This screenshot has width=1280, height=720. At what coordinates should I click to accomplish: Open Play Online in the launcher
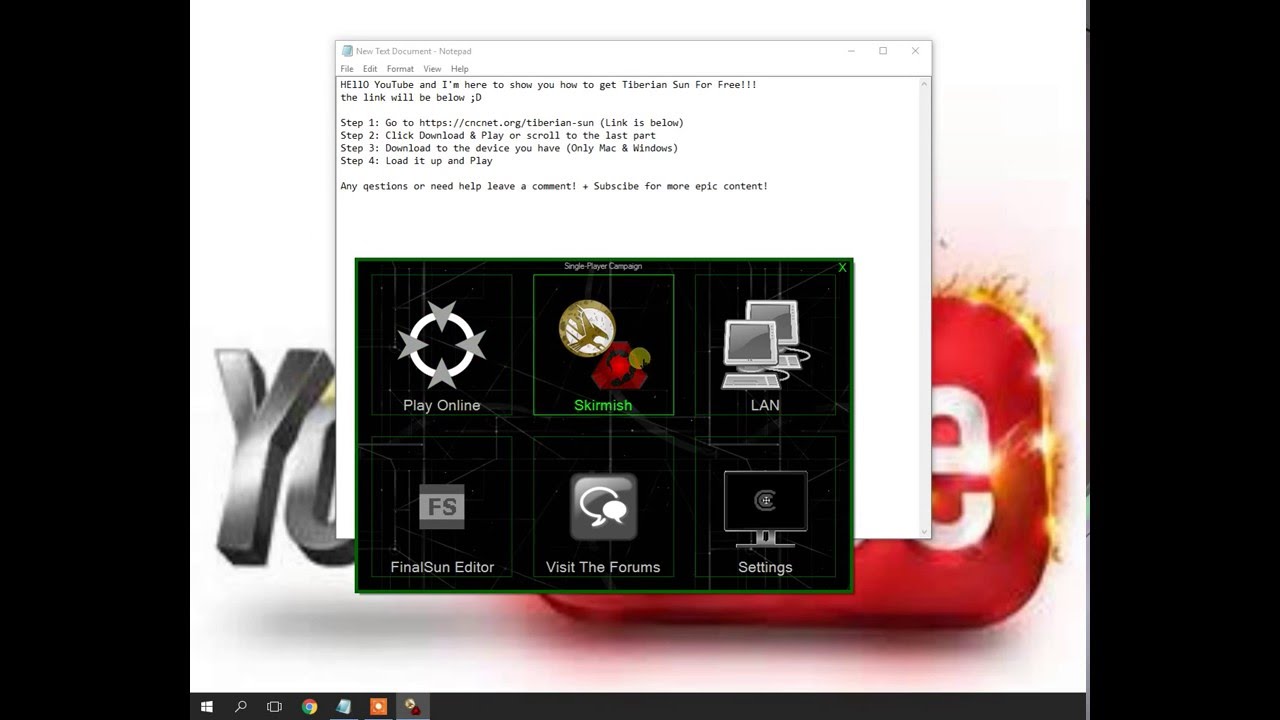click(x=441, y=345)
